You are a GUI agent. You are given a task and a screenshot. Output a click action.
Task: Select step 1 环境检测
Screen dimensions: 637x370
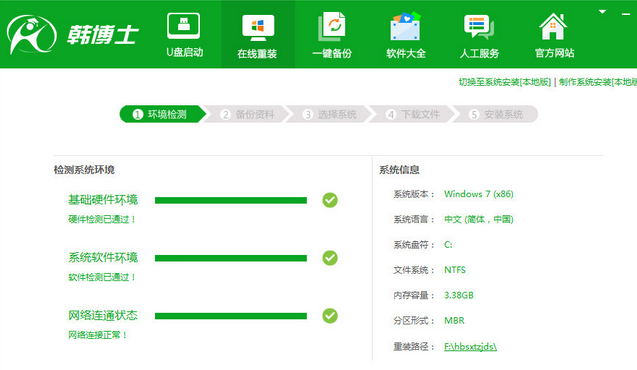point(162,114)
